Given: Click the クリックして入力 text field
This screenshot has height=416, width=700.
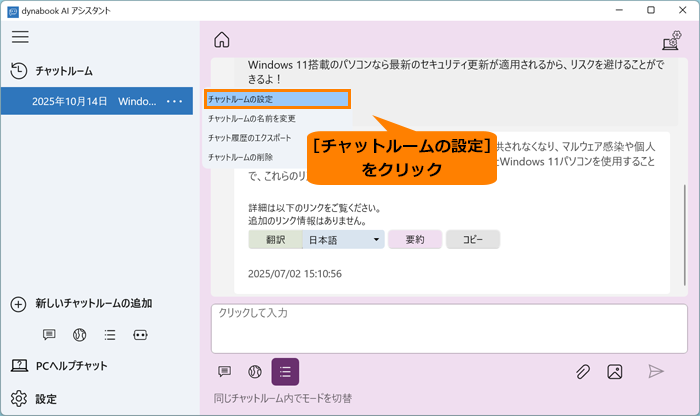Looking at the screenshot, I should click(449, 329).
